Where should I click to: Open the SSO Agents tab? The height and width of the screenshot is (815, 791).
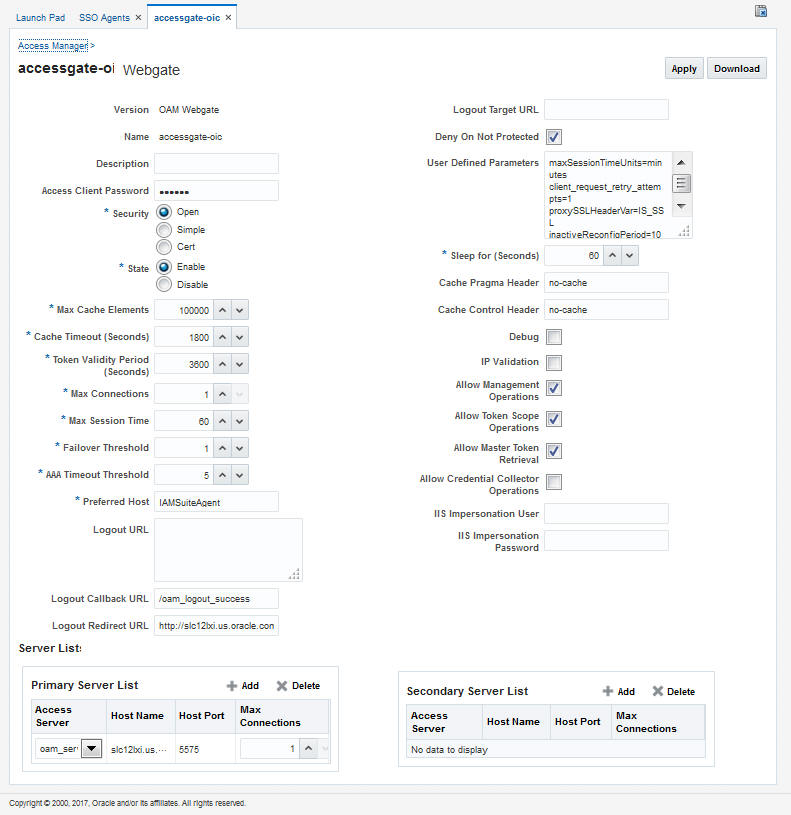coord(104,18)
